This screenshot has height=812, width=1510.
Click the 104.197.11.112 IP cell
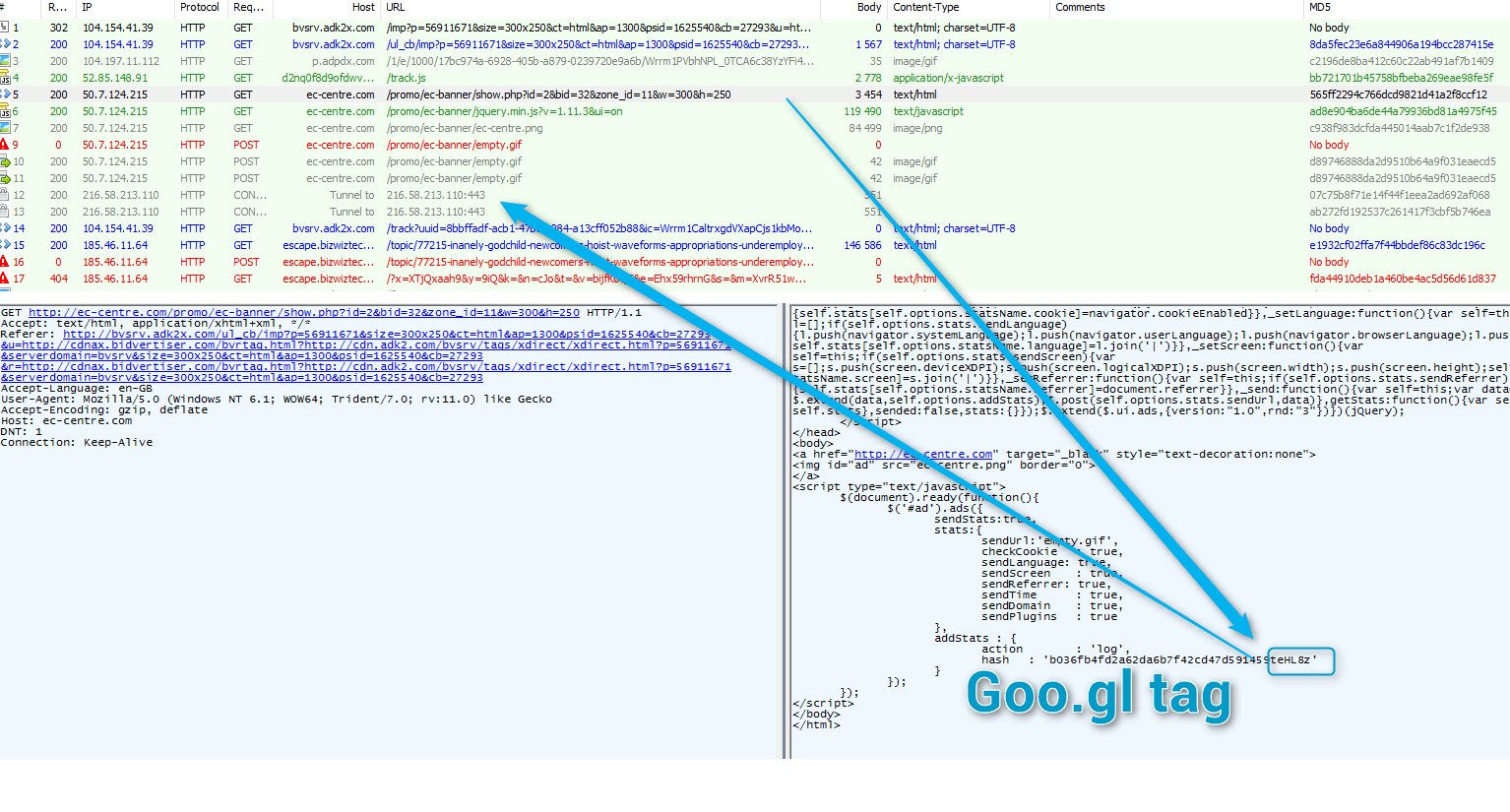(x=121, y=61)
